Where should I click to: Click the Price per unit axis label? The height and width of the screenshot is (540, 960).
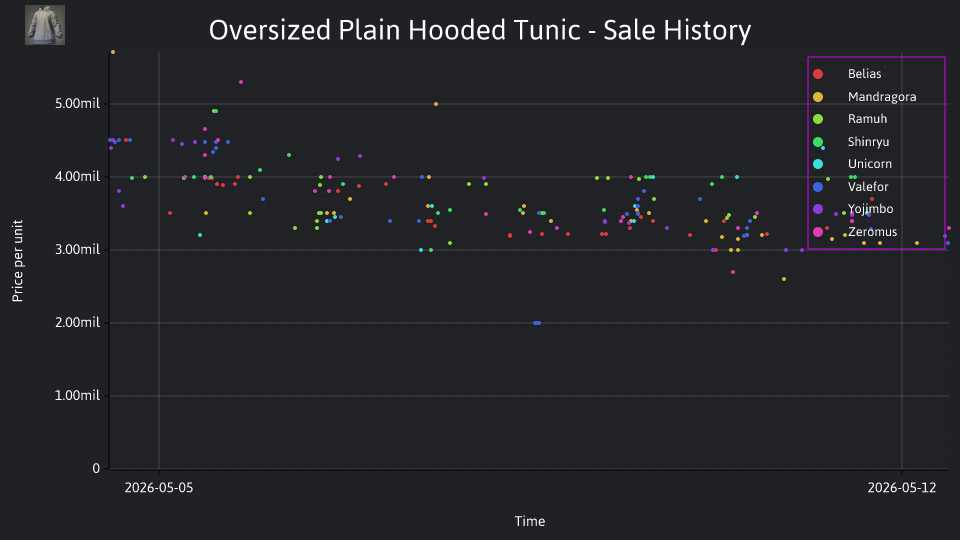pyautogui.click(x=18, y=261)
